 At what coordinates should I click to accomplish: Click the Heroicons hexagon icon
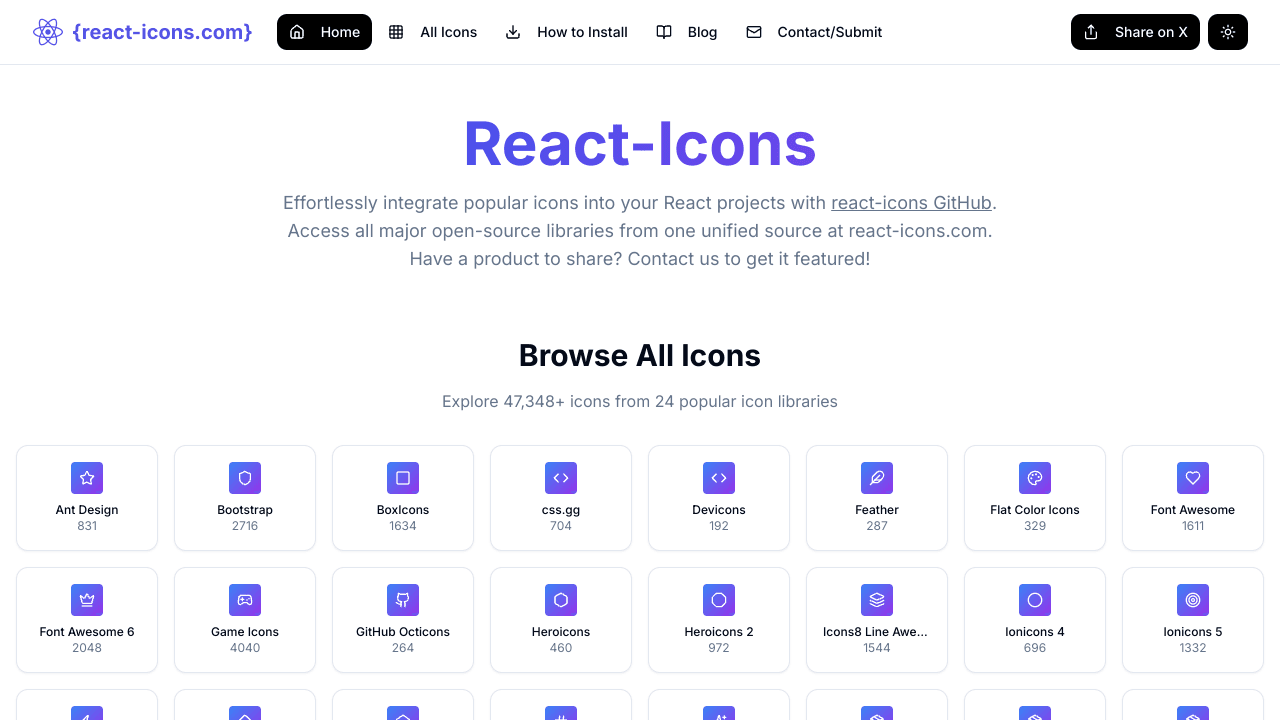[561, 600]
